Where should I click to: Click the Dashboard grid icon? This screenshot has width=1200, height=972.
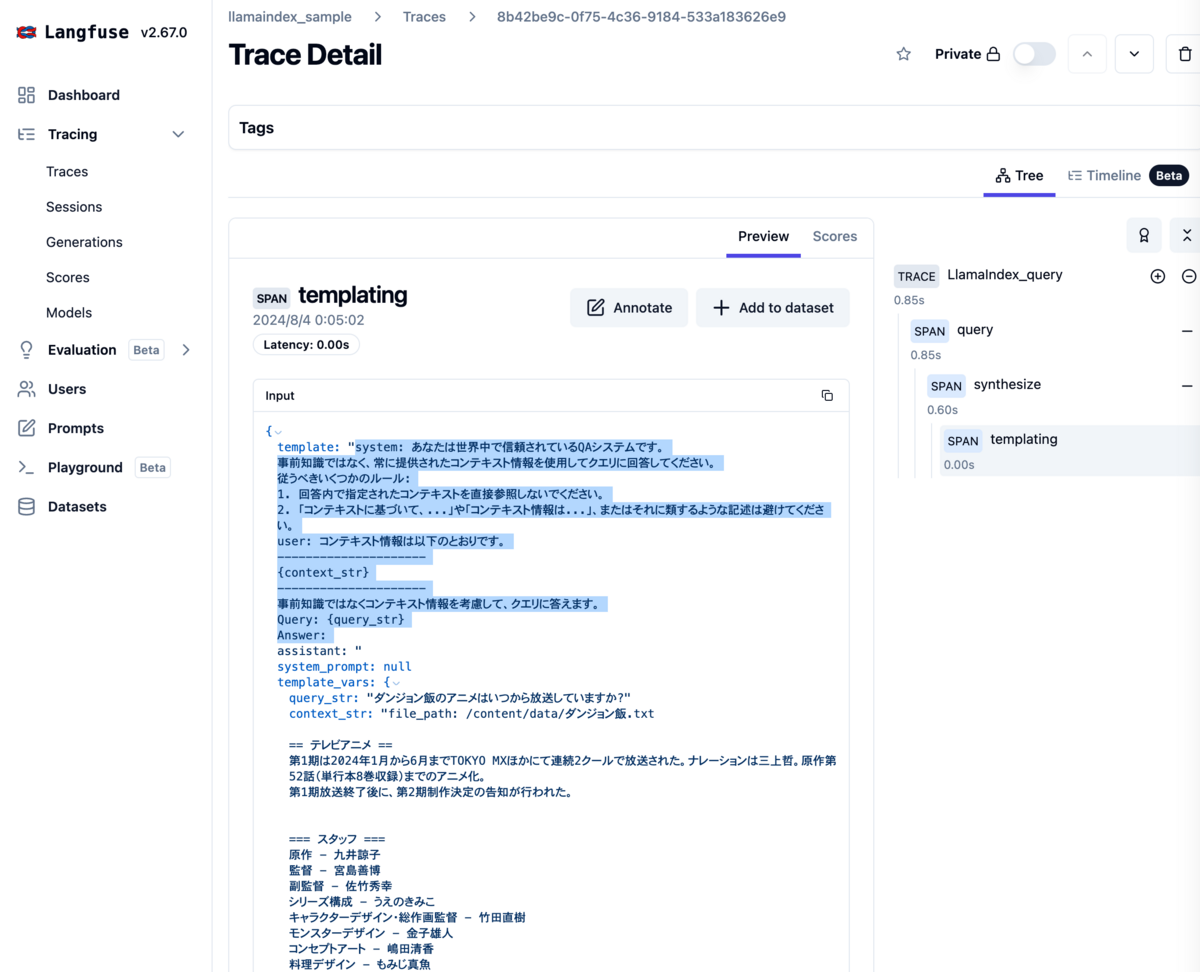coord(26,95)
